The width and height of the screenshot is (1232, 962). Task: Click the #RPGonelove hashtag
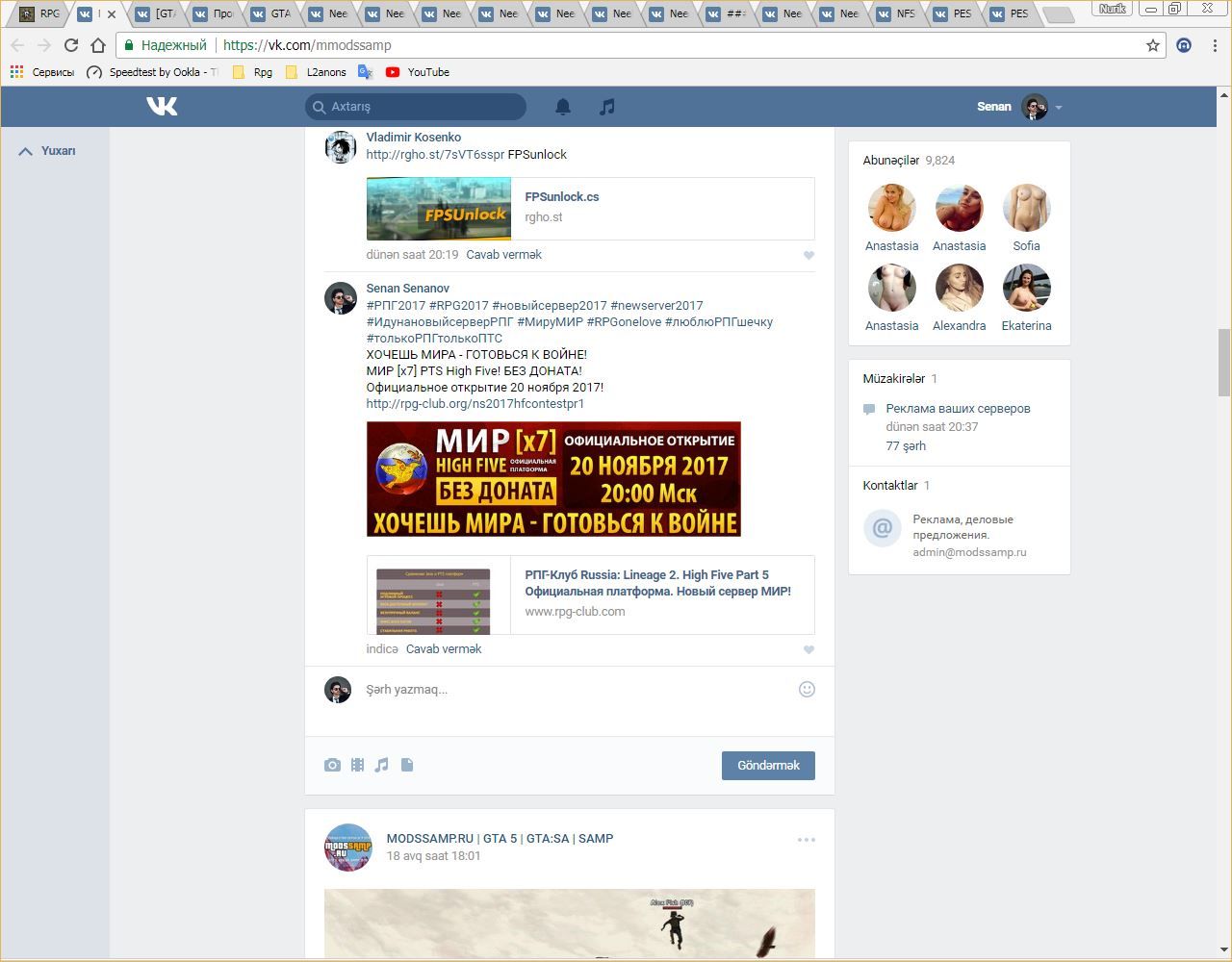(624, 322)
